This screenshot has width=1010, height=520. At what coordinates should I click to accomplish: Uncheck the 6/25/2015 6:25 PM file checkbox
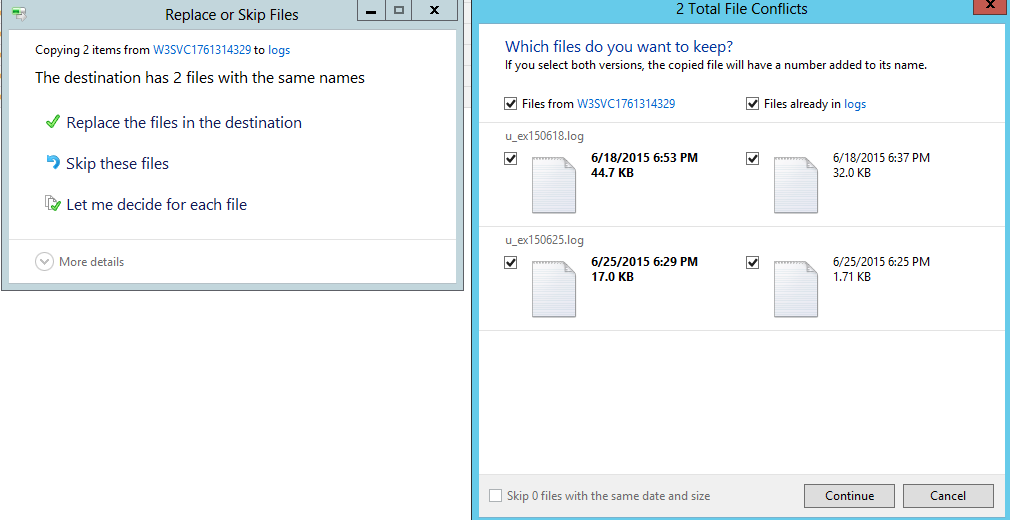752,262
